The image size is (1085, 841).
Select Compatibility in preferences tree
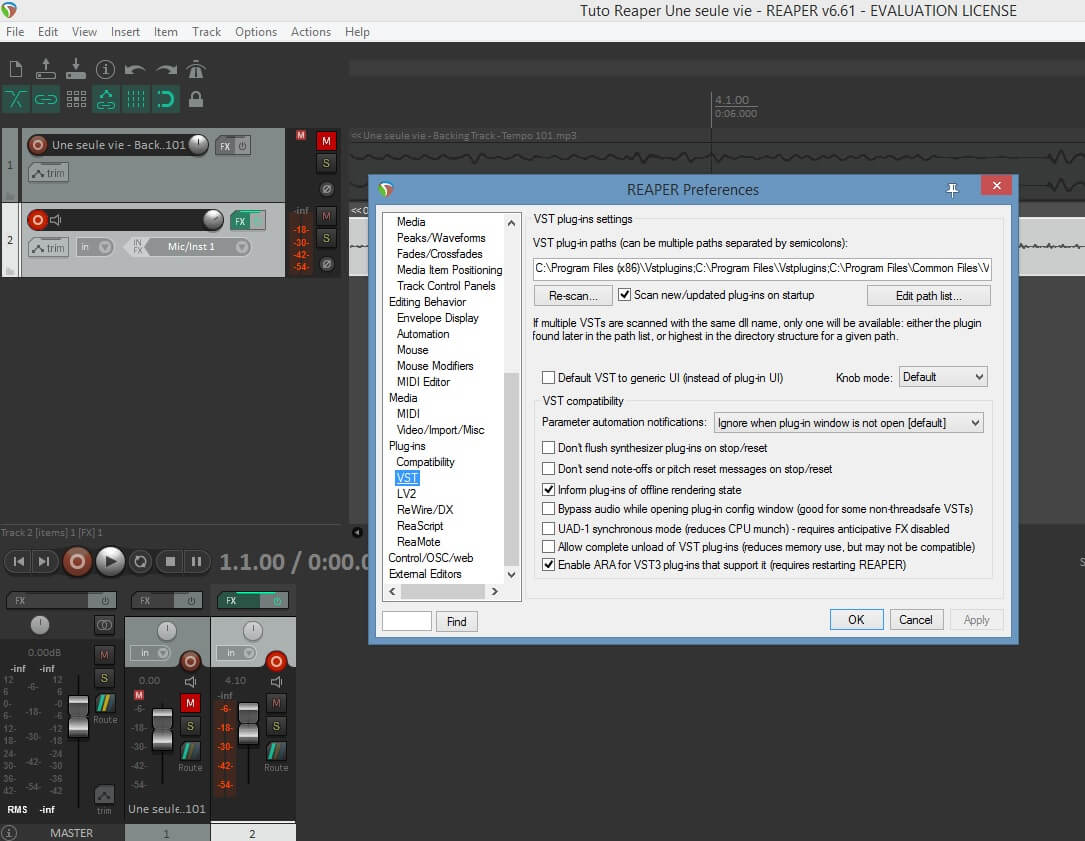point(425,462)
